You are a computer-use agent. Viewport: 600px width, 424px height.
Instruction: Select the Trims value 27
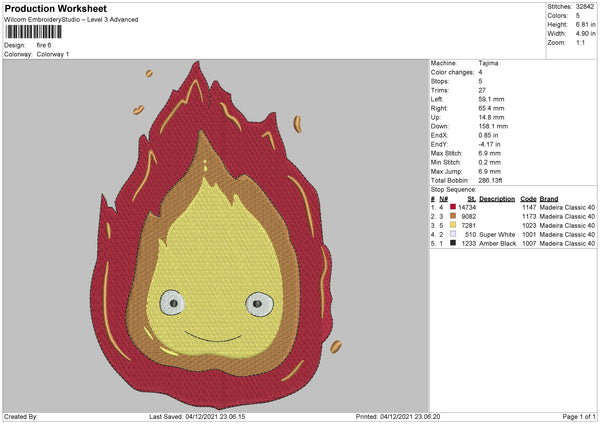(482, 90)
